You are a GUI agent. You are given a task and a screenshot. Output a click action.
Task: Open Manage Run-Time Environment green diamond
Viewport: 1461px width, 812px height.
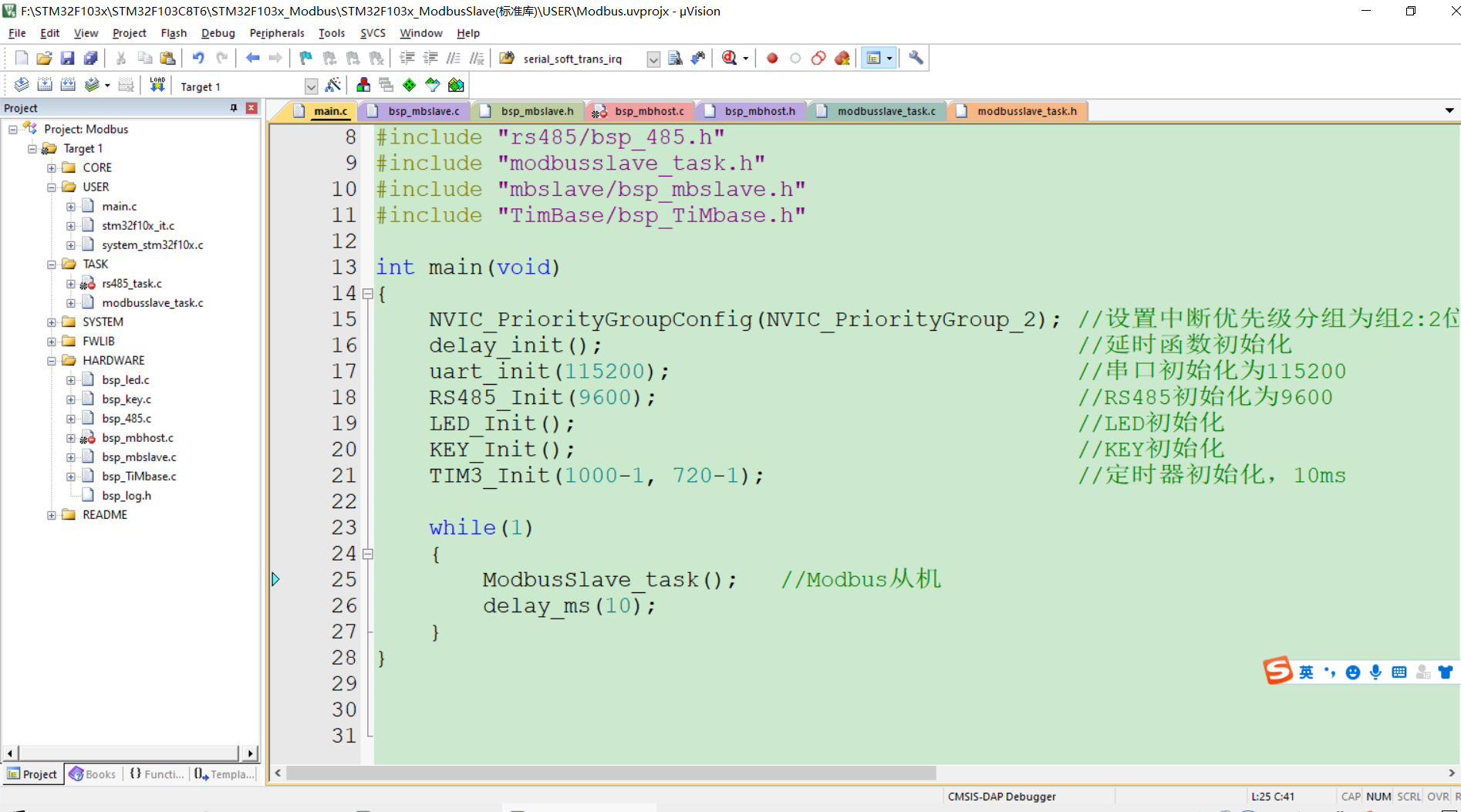click(410, 85)
